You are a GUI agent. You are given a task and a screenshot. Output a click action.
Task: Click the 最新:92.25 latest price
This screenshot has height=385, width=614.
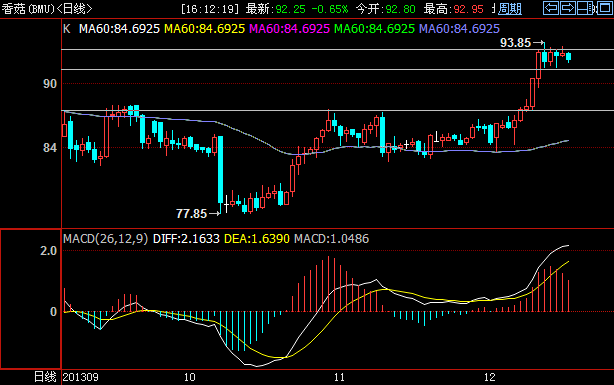click(276, 9)
